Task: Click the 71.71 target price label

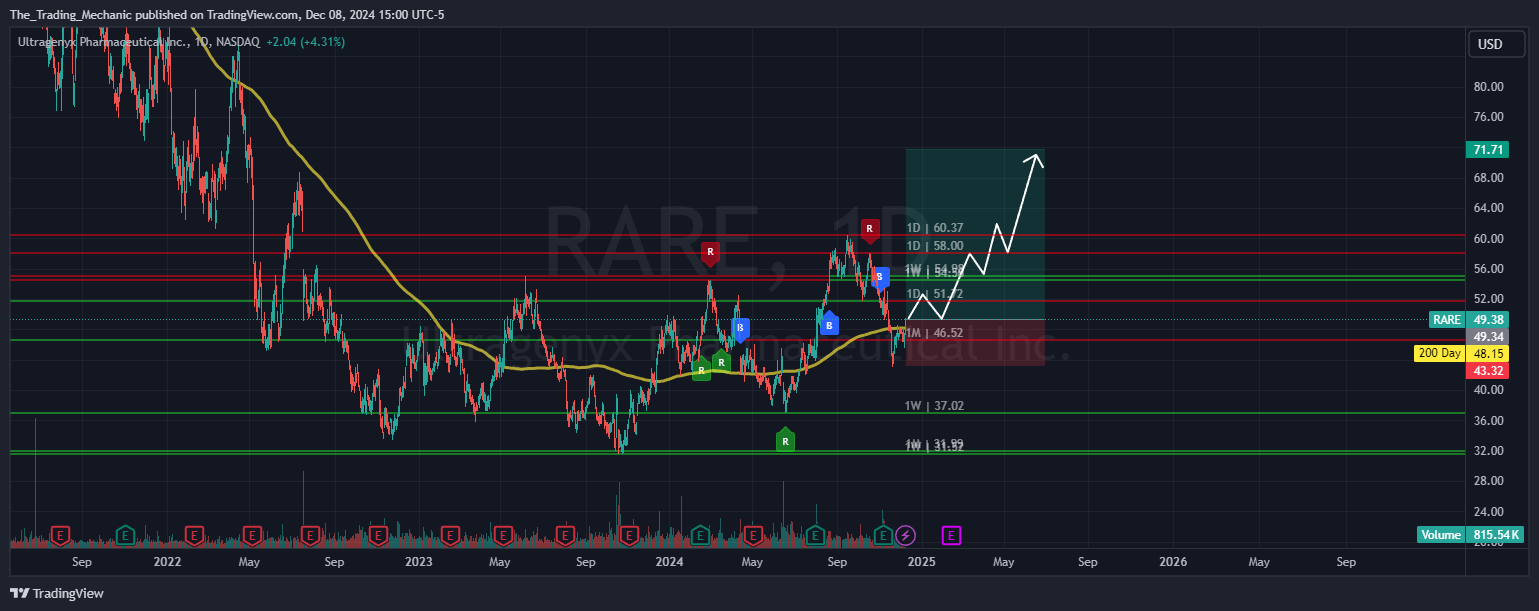Action: pyautogui.click(x=1486, y=150)
